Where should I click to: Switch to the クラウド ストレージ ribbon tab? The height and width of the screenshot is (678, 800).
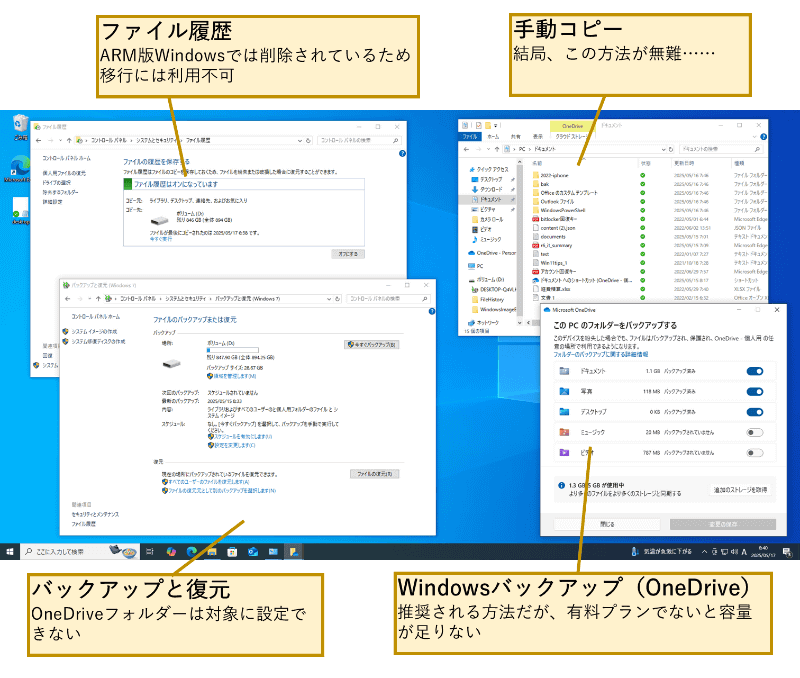(x=572, y=137)
